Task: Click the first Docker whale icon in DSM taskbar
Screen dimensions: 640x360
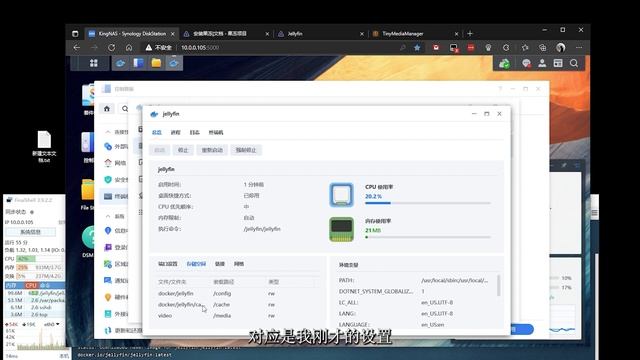Action: 120,63
